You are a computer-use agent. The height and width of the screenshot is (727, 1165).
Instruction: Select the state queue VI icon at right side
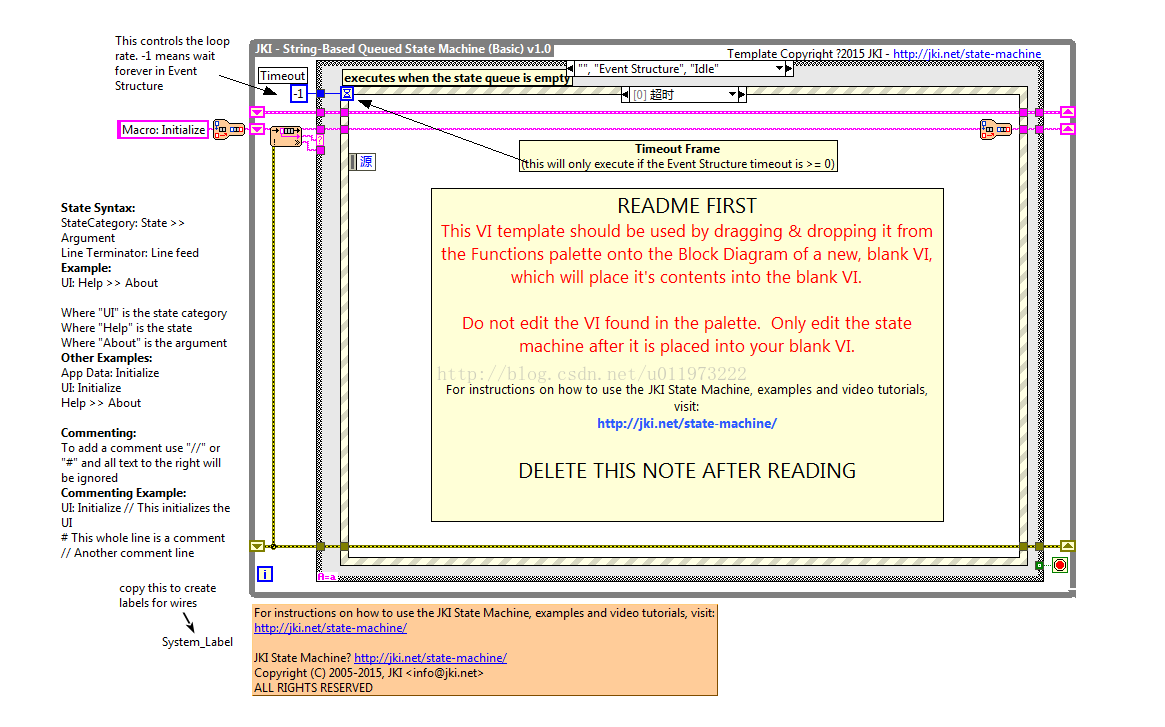(996, 129)
